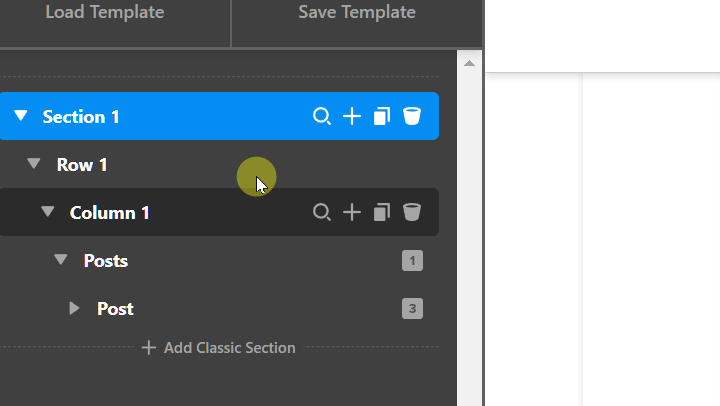Expand the Post element arrow
720x406 pixels.
pos(74,308)
